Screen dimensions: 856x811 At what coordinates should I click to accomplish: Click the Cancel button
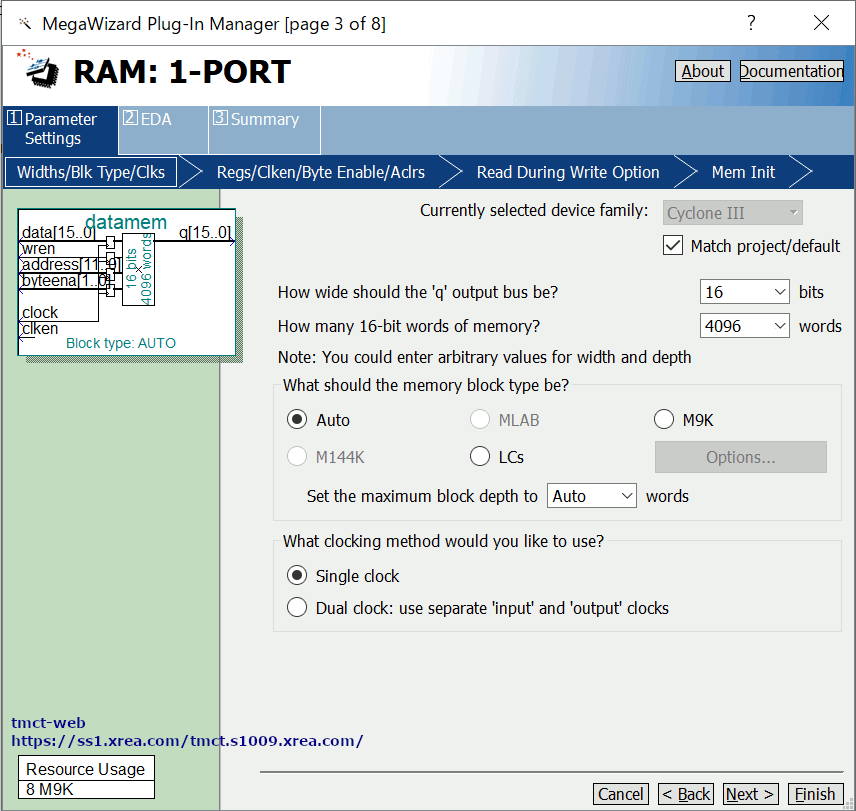(x=621, y=794)
